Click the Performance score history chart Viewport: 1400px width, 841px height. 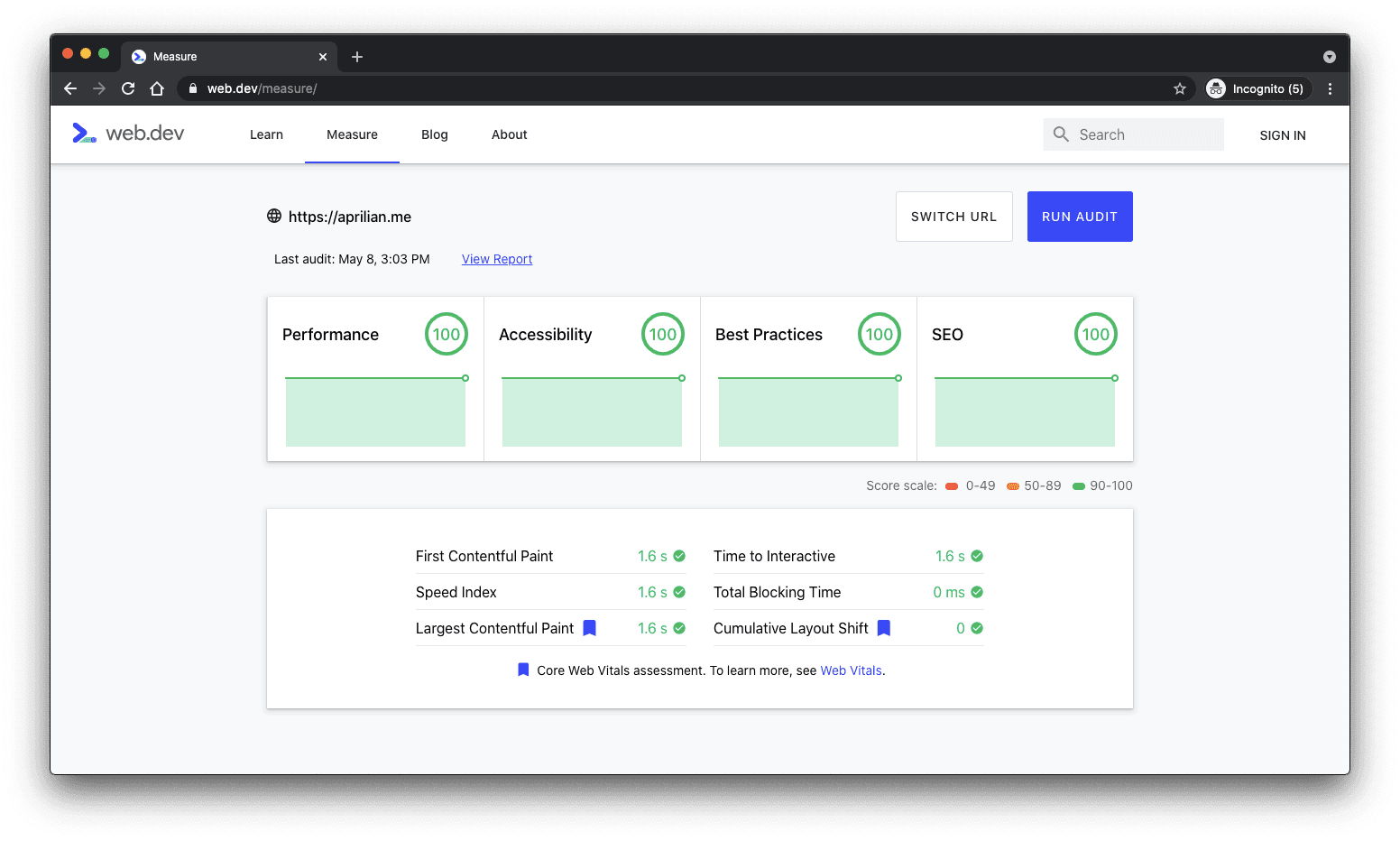[x=376, y=411]
